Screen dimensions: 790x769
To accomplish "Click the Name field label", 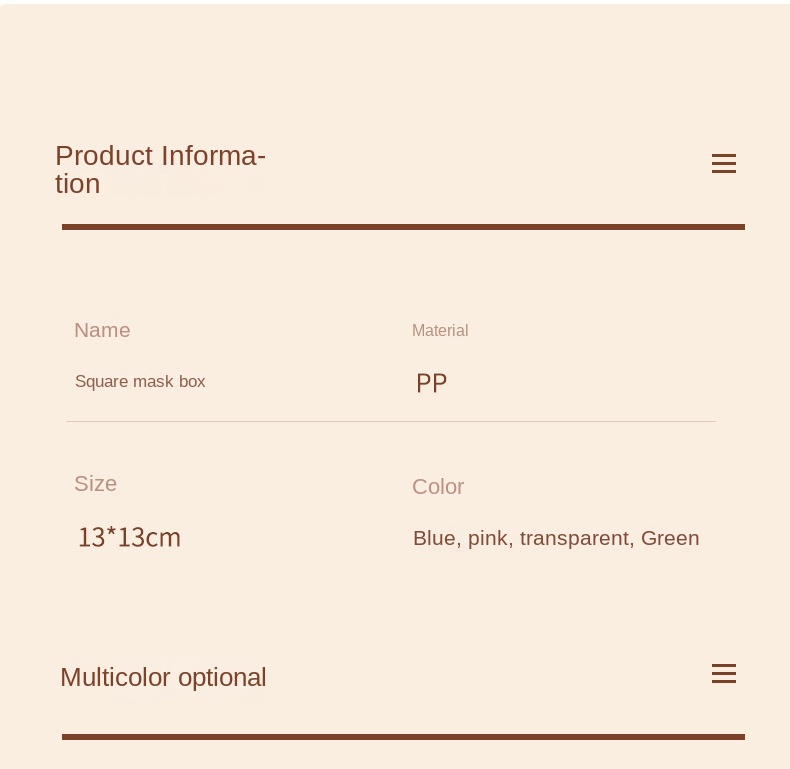I will [x=102, y=330].
